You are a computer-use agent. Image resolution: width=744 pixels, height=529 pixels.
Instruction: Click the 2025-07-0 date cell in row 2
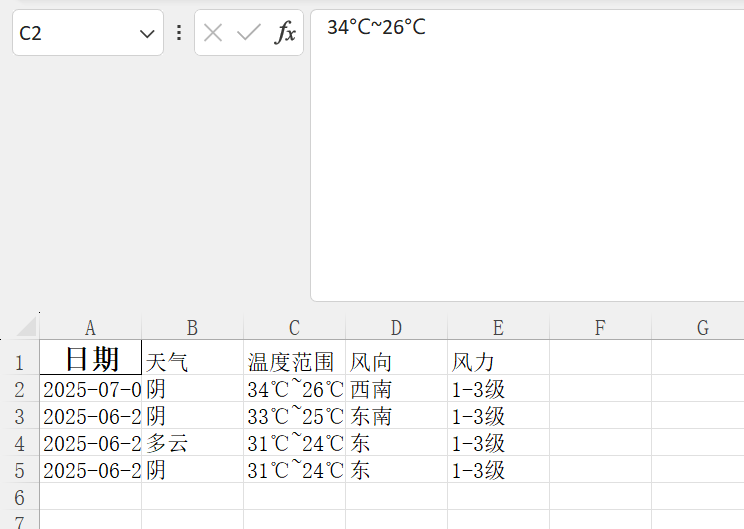click(91, 389)
